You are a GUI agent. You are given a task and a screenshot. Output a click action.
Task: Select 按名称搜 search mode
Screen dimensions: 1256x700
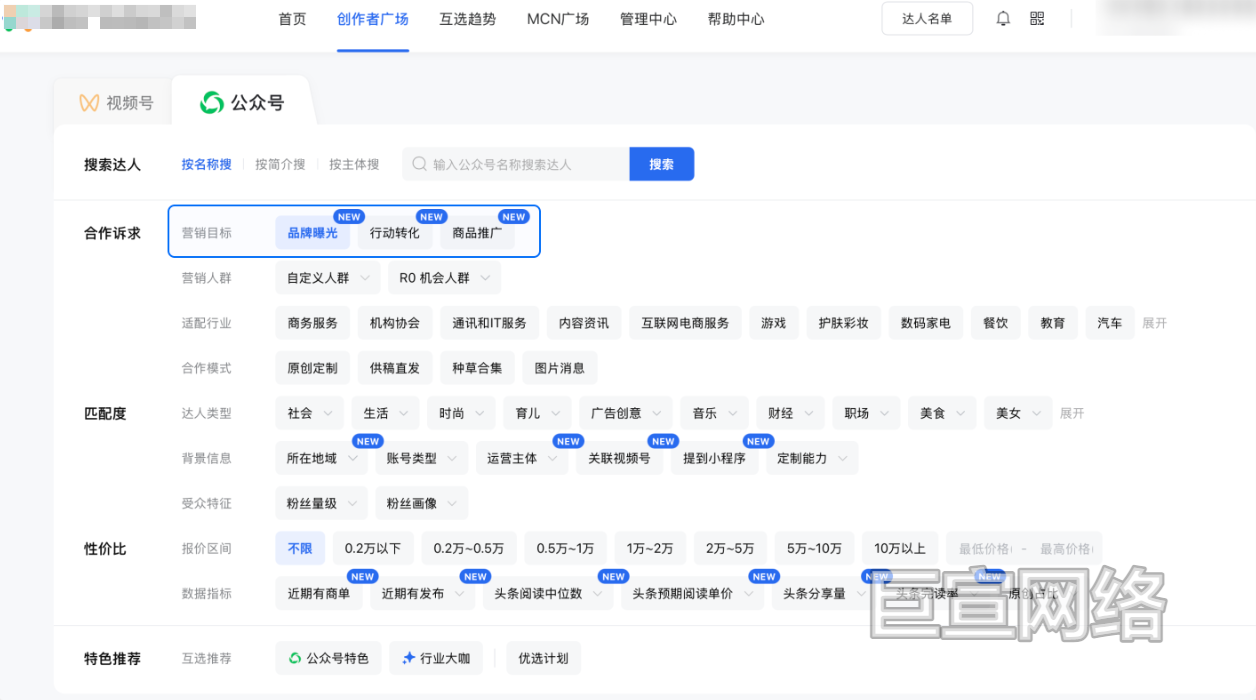click(206, 164)
